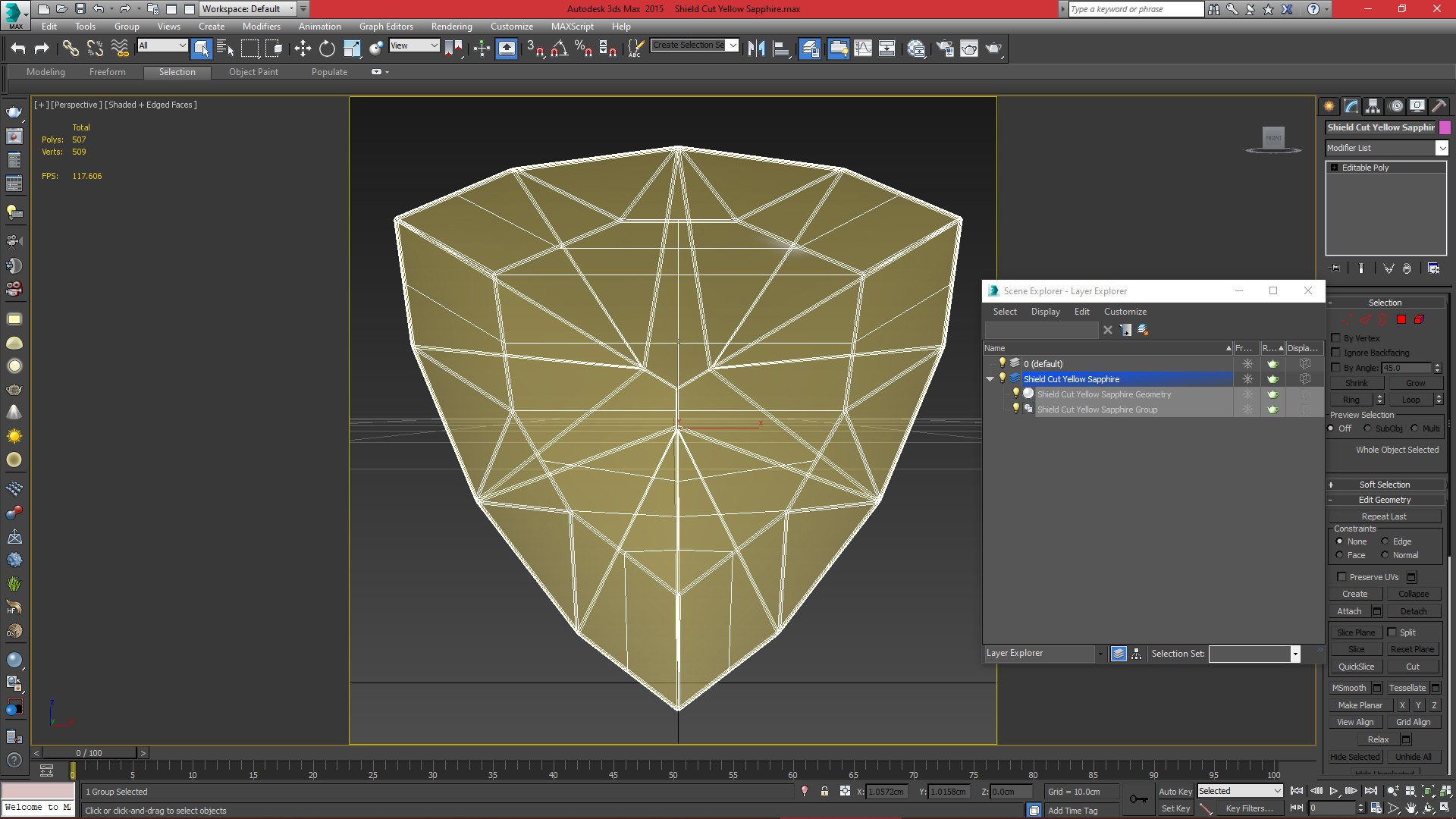Select Element sub-object level icon
Screen dimensions: 1456x819
point(1418,320)
